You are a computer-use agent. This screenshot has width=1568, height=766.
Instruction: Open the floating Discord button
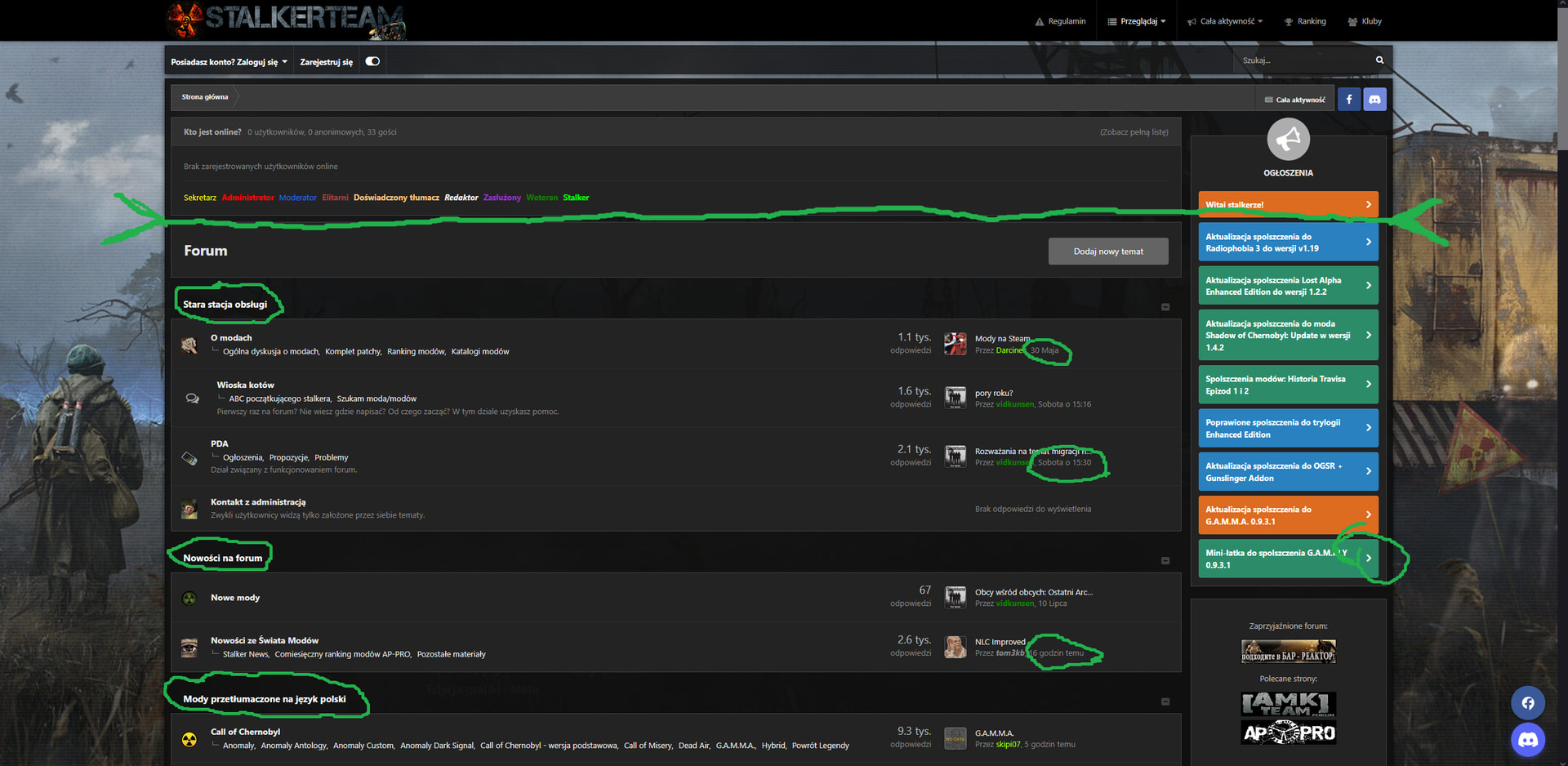click(1527, 740)
